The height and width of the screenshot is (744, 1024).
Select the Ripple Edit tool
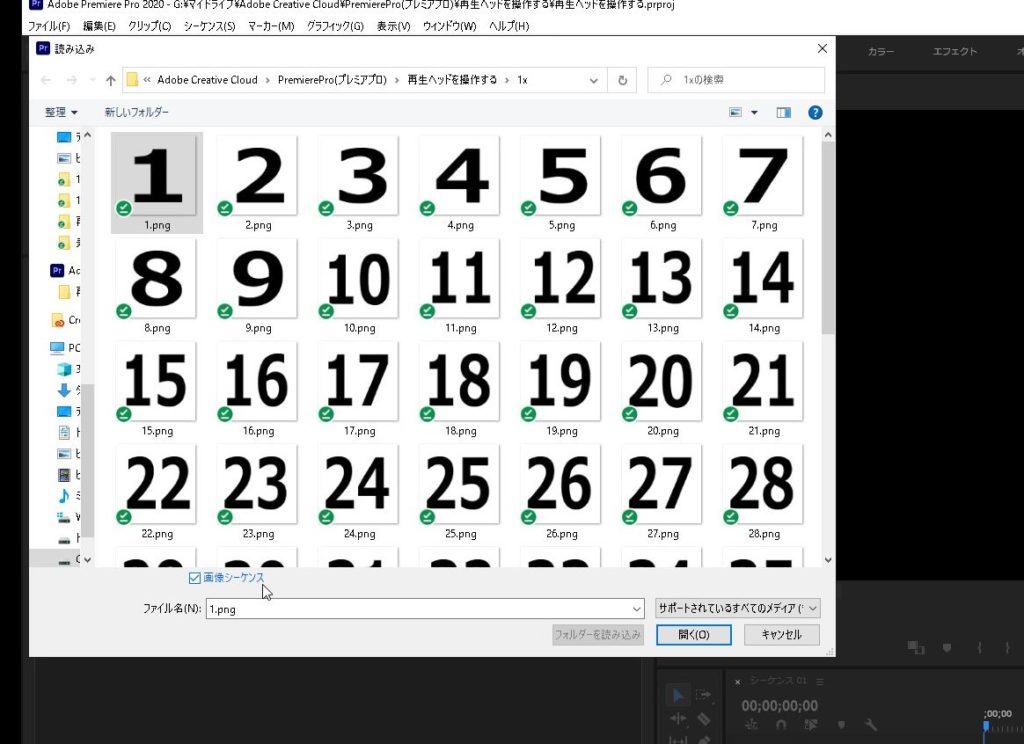pos(678,719)
